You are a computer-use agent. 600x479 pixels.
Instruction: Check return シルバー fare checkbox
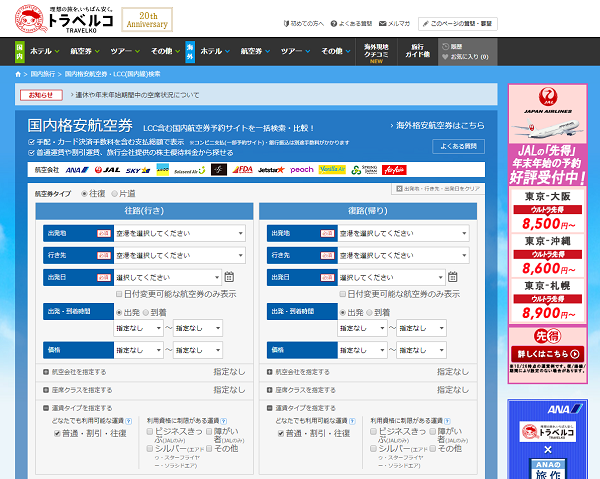tap(373, 448)
